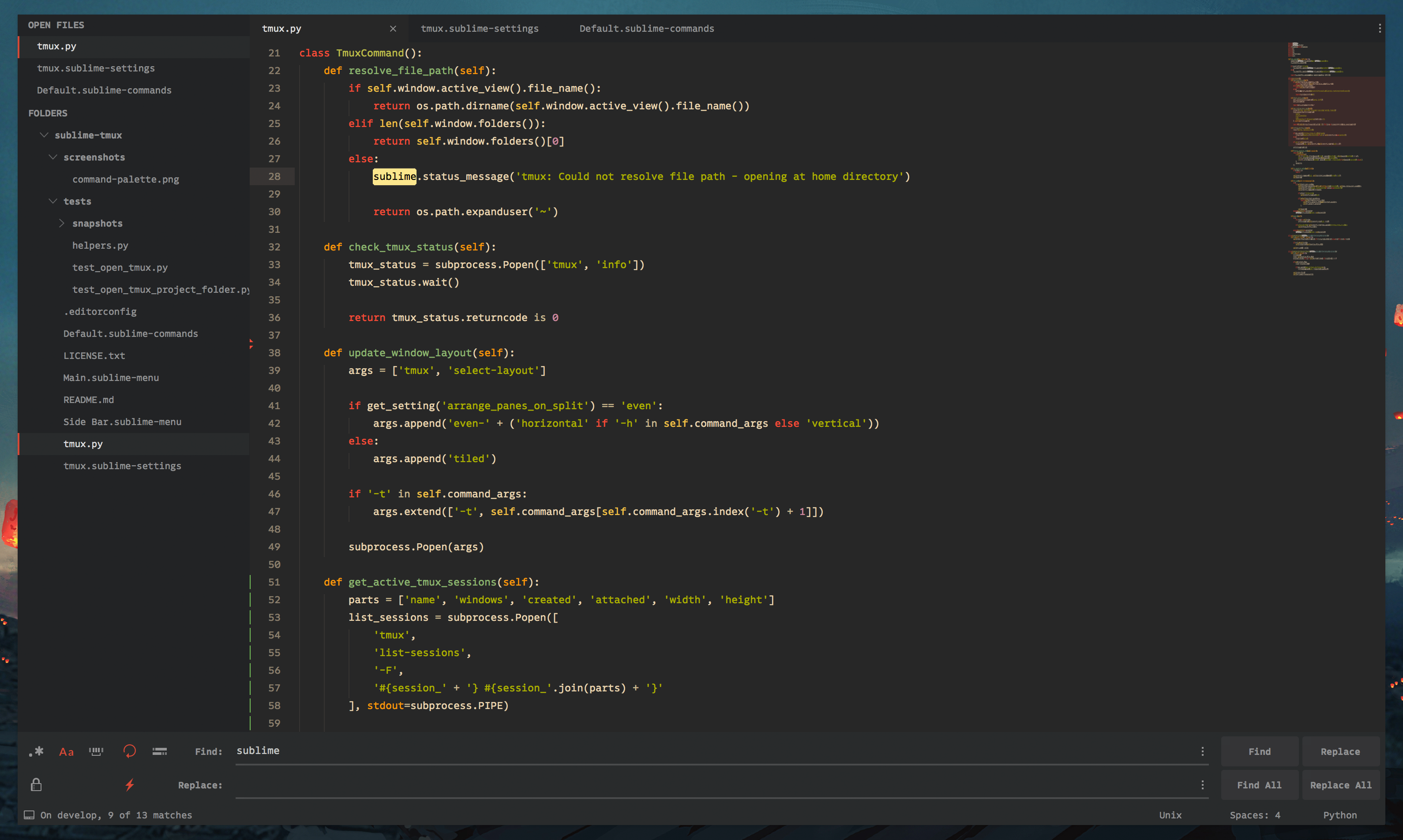
Task: Click 'def update_window_layout' on line 38
Action: [x=398, y=353]
